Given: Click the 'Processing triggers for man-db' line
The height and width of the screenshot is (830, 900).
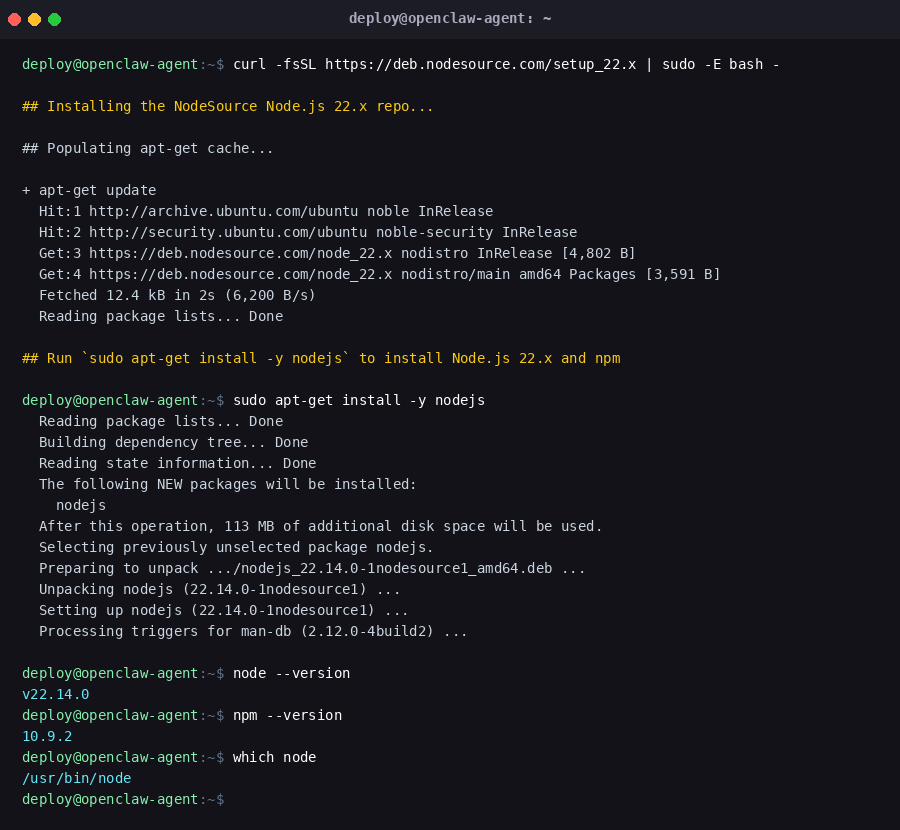Looking at the screenshot, I should pos(253,631).
